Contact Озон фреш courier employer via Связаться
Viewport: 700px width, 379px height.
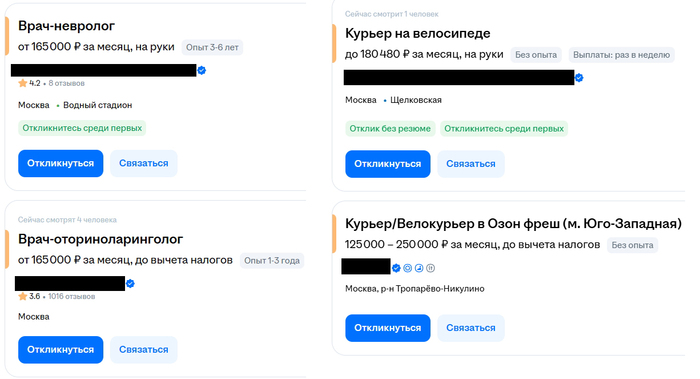(x=471, y=328)
